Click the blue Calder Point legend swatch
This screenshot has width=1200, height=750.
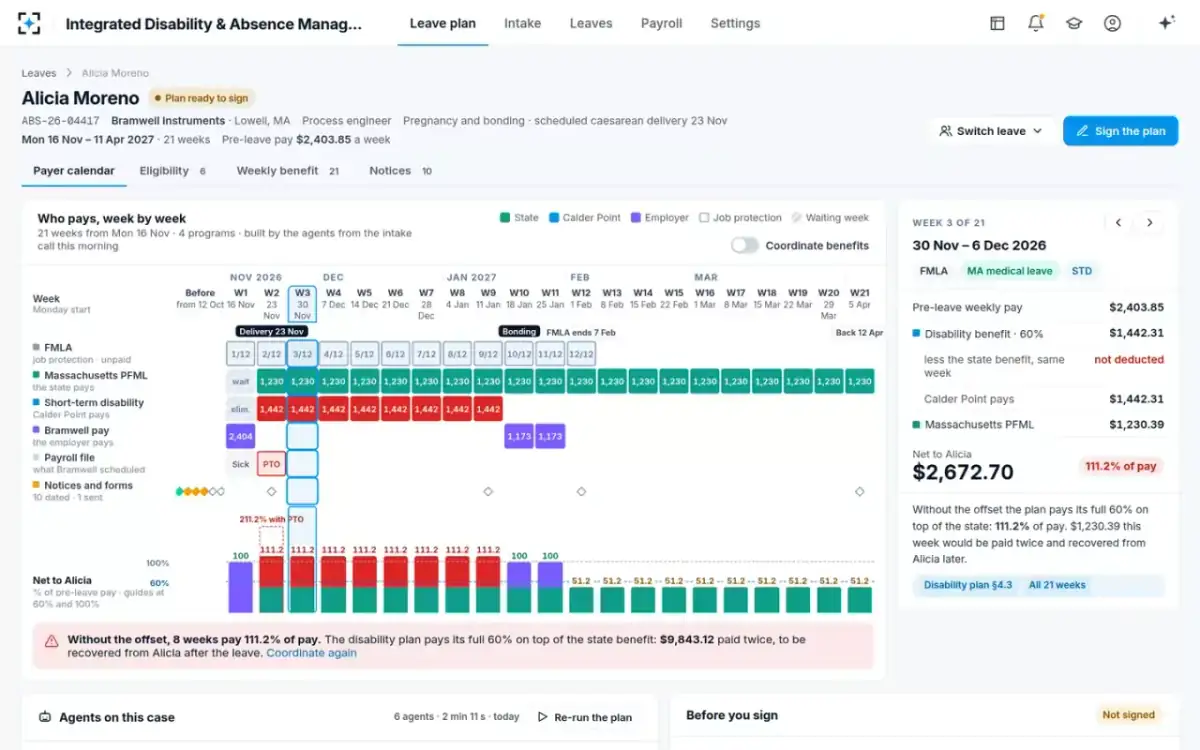[x=554, y=217]
